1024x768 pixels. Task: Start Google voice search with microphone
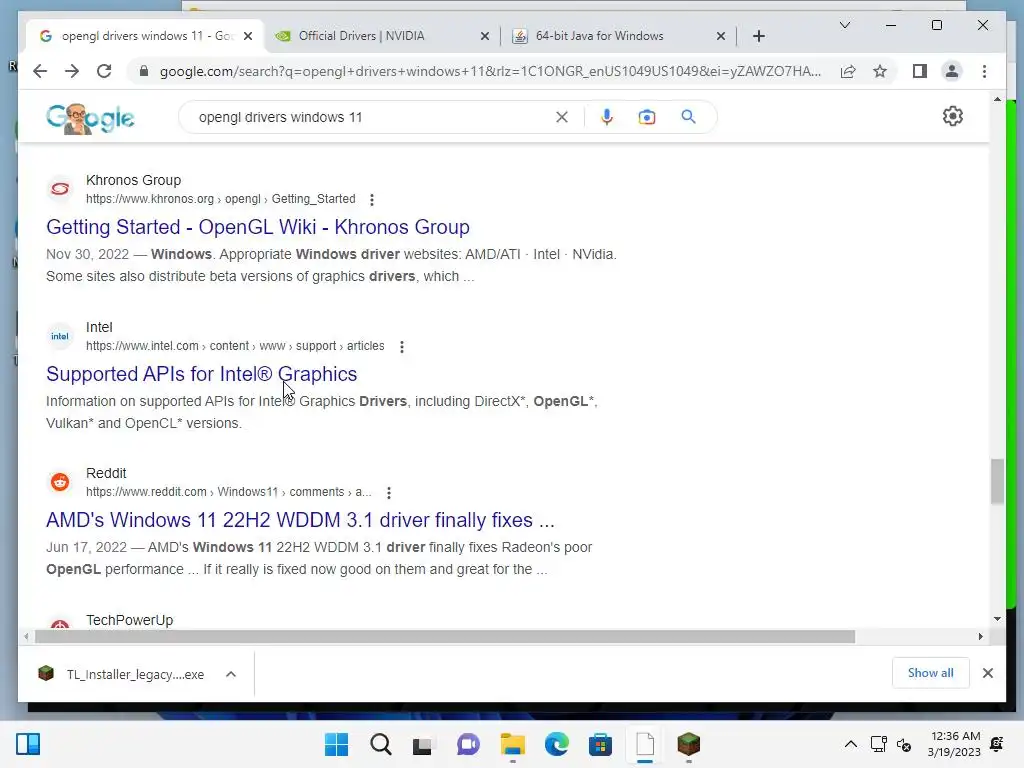click(x=607, y=117)
